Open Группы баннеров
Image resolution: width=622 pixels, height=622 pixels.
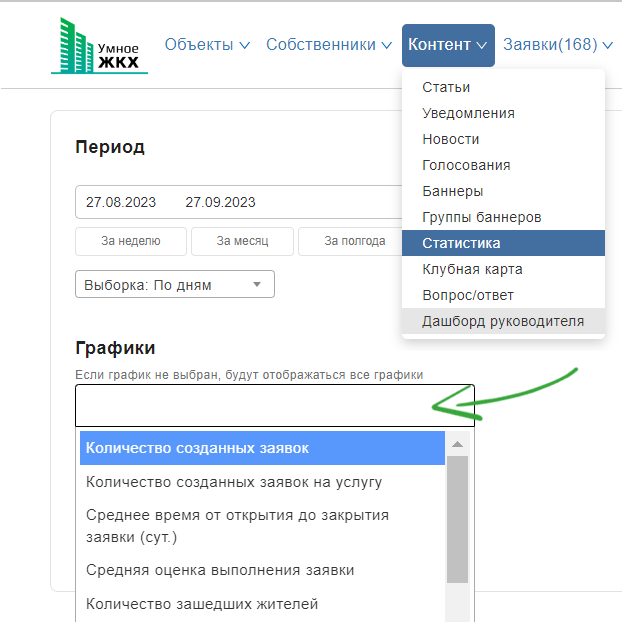pos(503,217)
